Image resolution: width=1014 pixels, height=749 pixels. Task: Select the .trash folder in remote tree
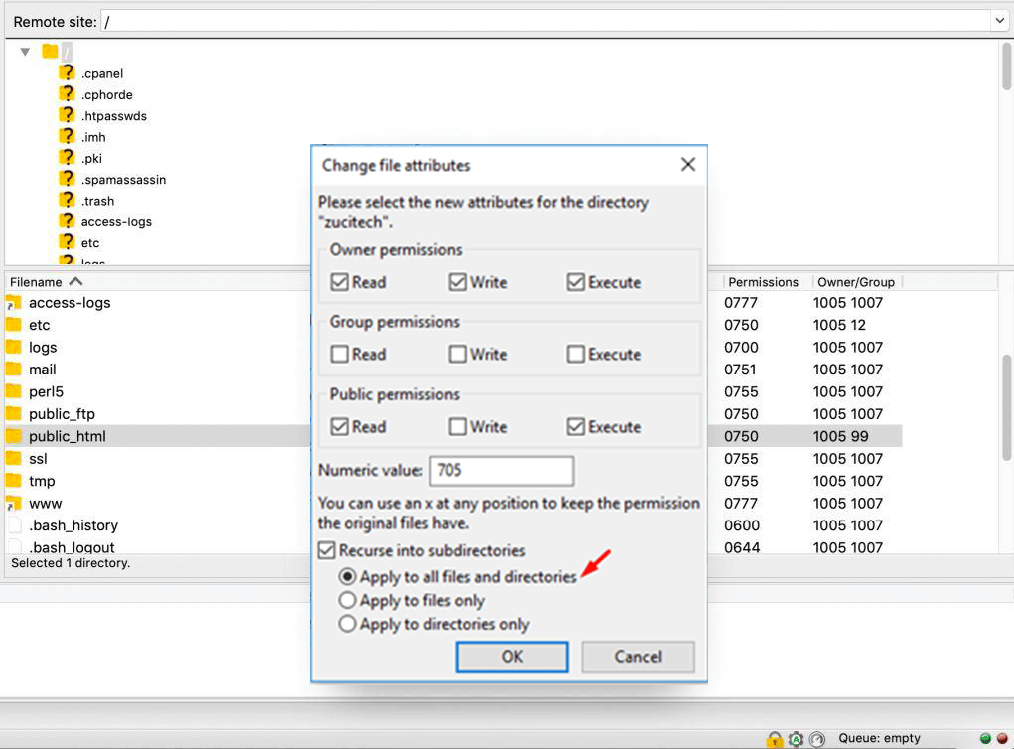(x=97, y=201)
